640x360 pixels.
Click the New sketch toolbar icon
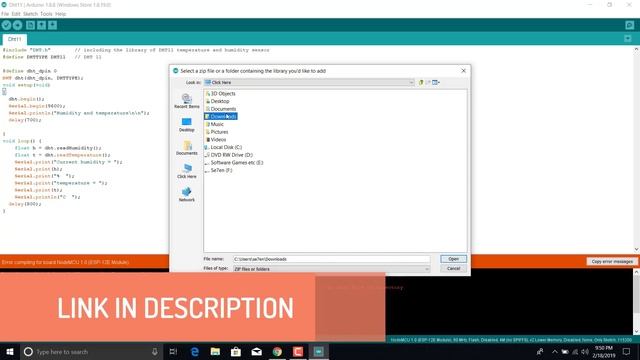tap(30, 25)
